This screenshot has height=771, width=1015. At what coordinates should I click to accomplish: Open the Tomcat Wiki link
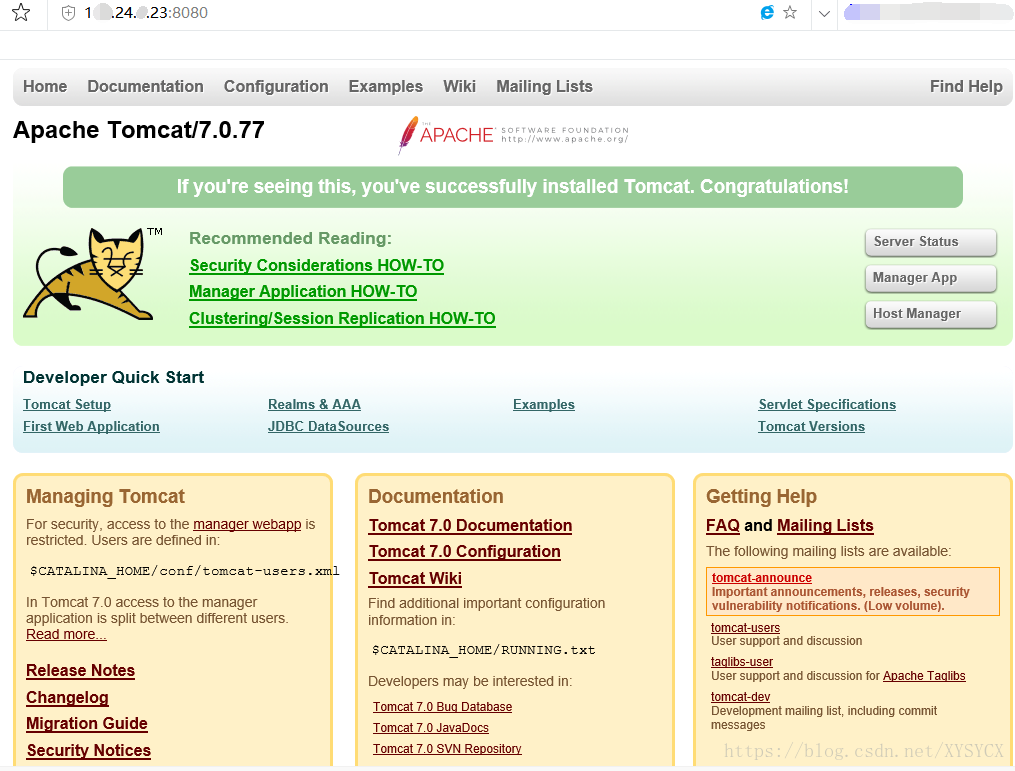coord(415,579)
